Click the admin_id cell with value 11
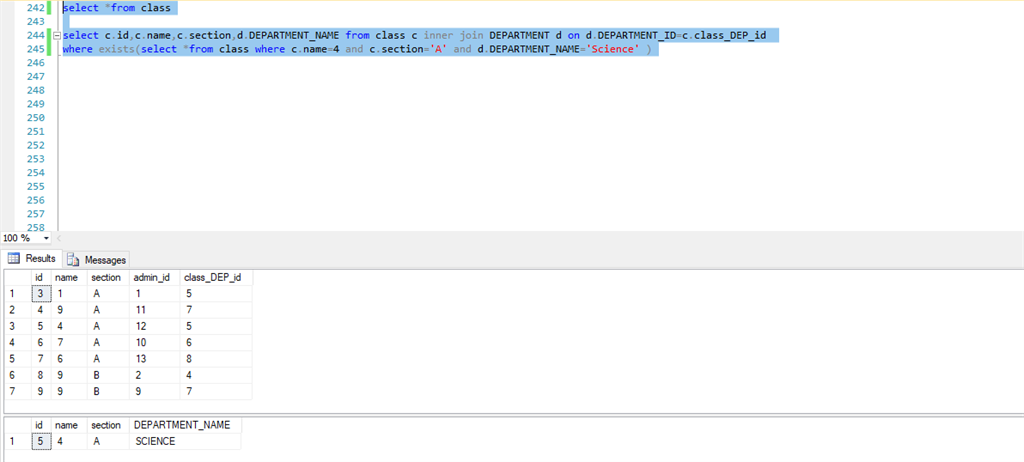This screenshot has width=1024, height=462. click(x=155, y=310)
